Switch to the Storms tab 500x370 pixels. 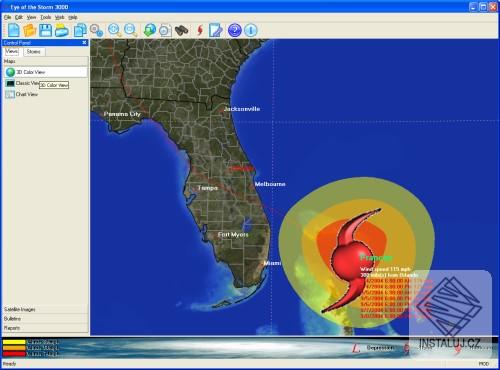(x=34, y=52)
